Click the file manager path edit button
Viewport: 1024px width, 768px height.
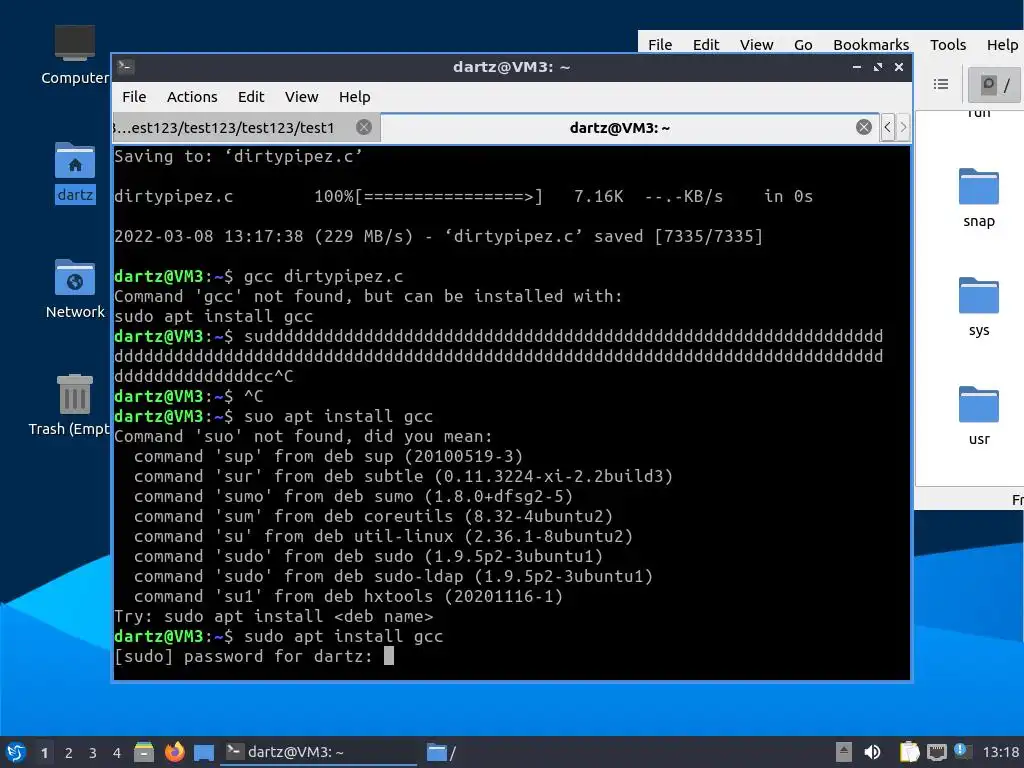coord(994,84)
